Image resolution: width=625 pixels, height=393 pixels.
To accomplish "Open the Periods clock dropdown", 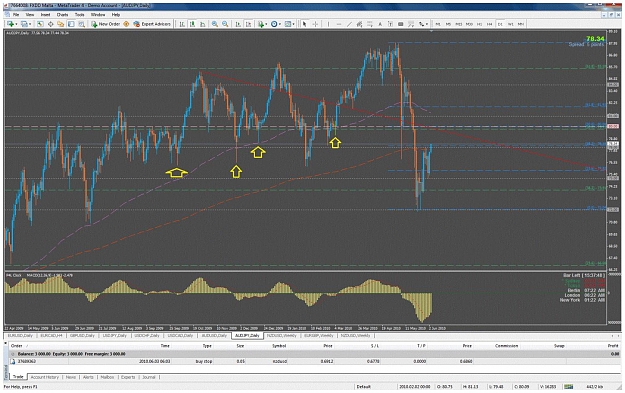I will click(276, 24).
